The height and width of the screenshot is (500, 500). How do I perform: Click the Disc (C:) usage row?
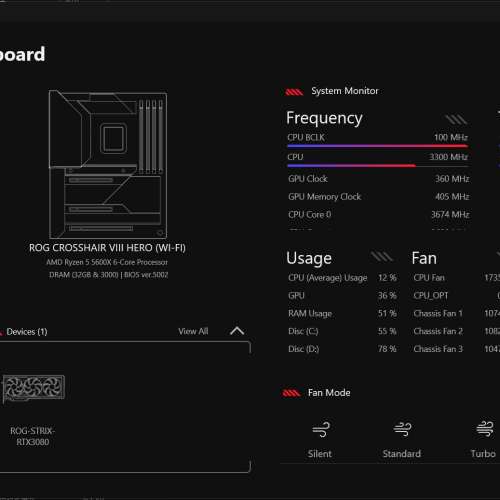click(342, 331)
